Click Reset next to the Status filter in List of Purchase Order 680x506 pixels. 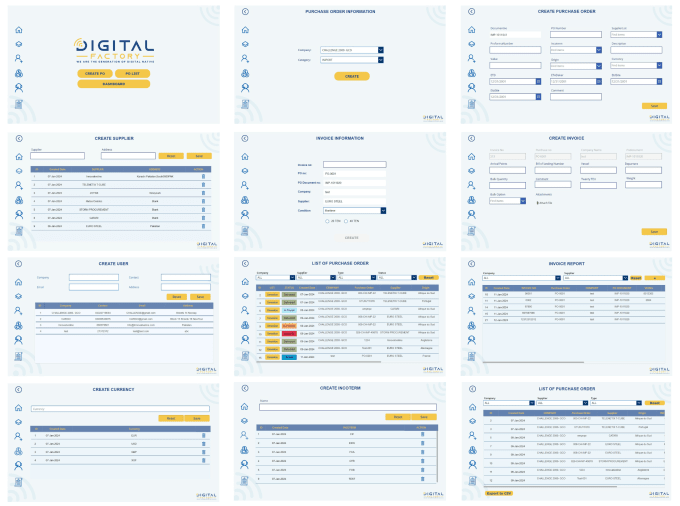[x=428, y=277]
